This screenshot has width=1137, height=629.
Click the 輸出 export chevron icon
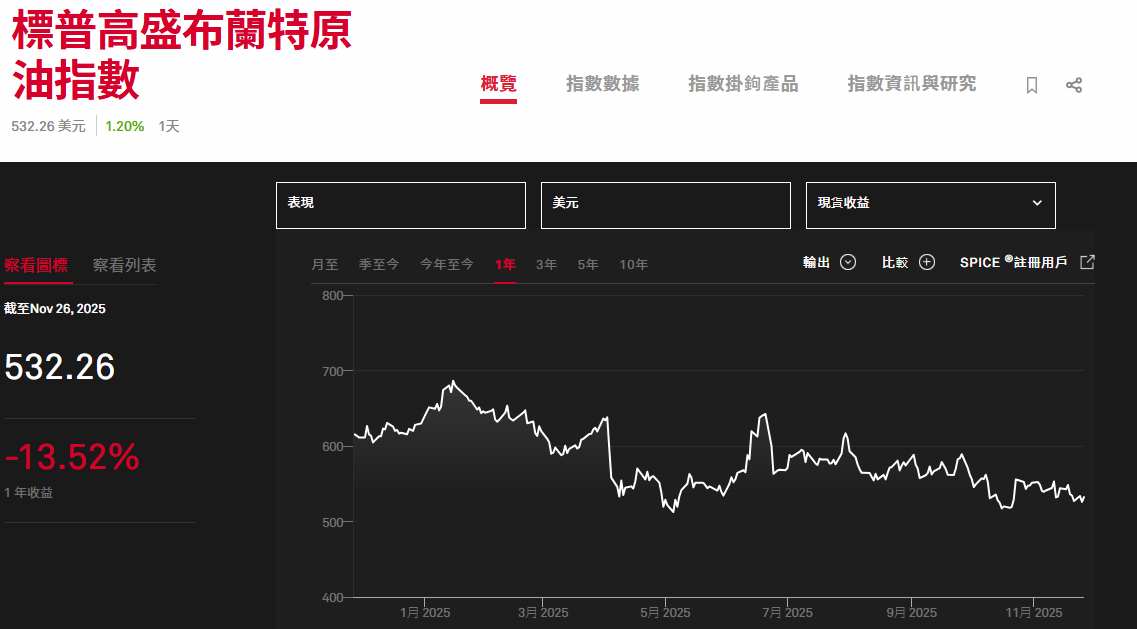[847, 262]
